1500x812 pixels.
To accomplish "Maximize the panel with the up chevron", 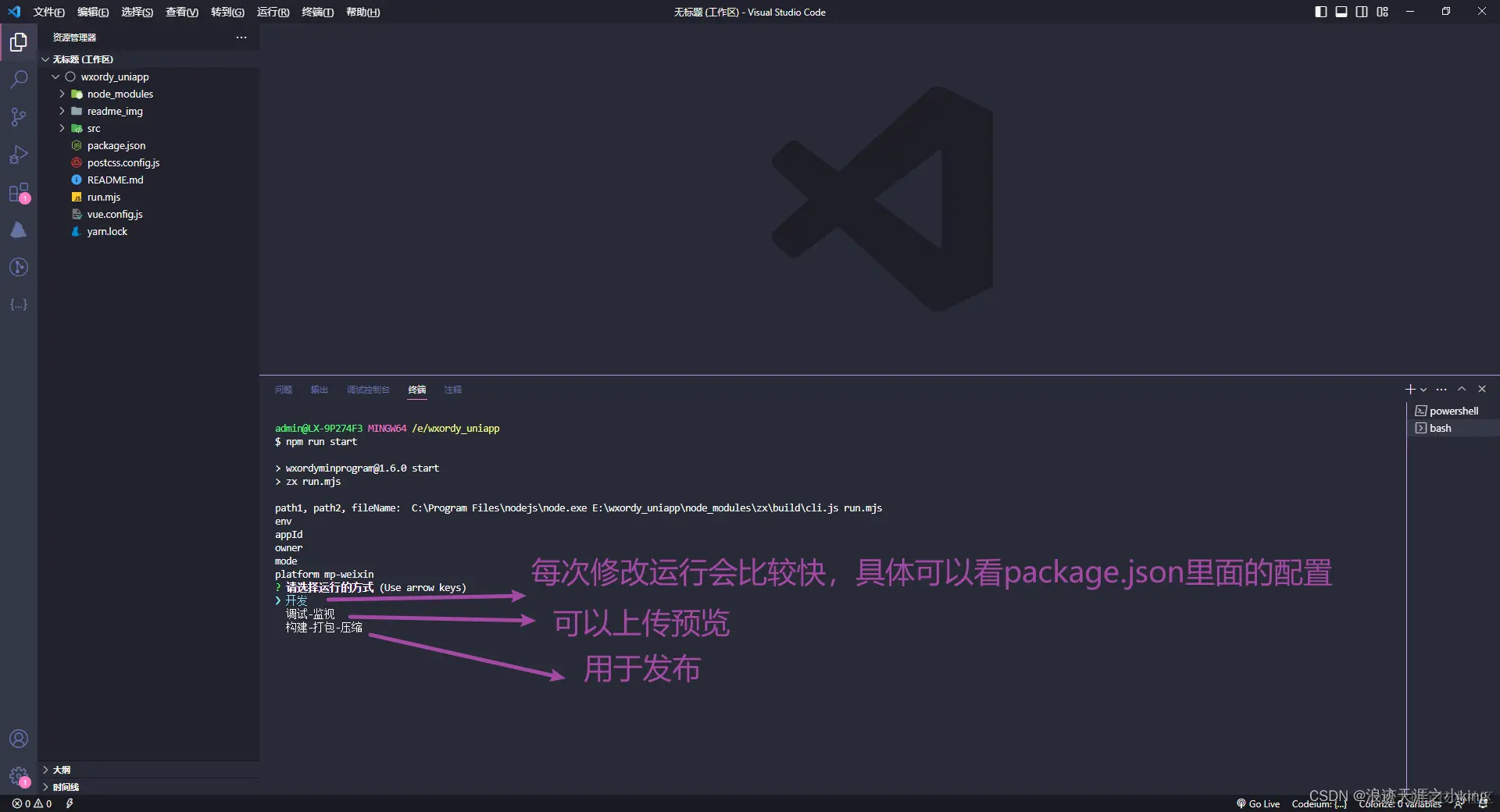I will [1462, 389].
